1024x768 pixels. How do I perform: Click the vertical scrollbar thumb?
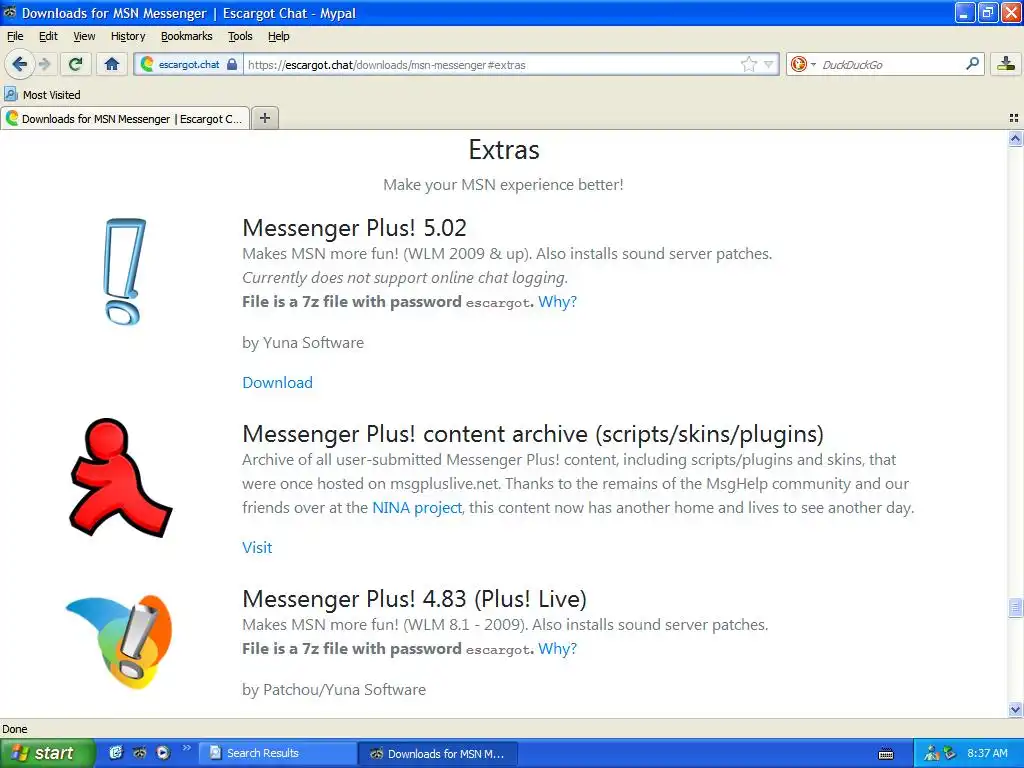(x=1015, y=607)
